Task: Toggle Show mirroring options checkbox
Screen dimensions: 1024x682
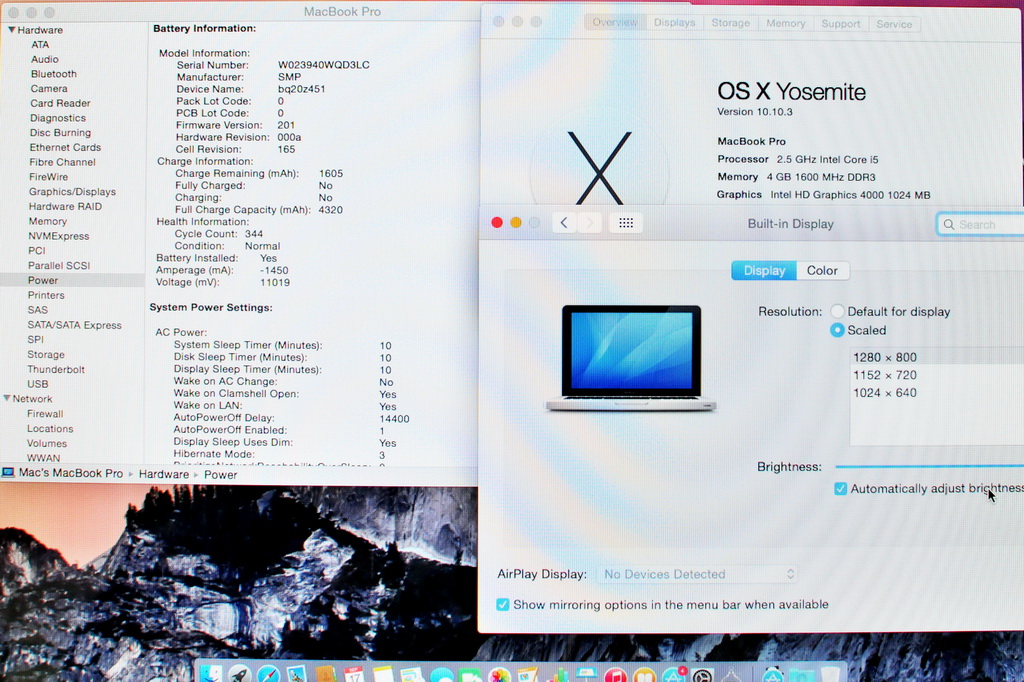Action: pos(502,604)
